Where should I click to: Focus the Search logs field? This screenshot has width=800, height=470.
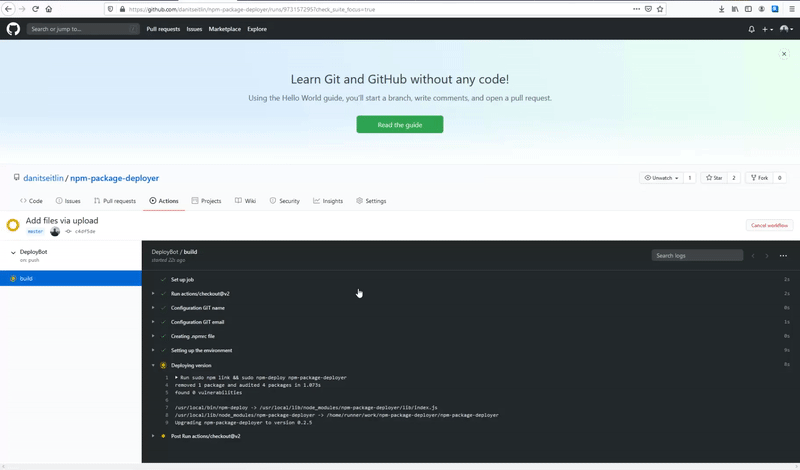coord(697,255)
